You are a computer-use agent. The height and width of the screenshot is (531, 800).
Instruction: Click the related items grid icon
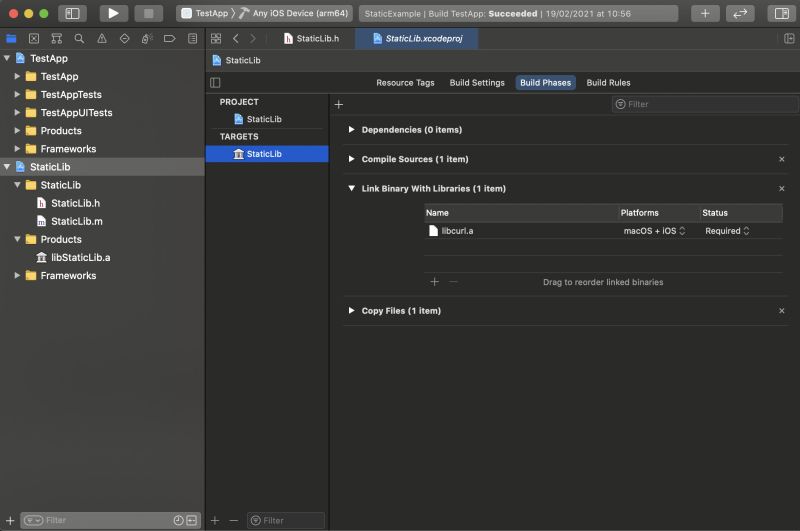coord(216,38)
